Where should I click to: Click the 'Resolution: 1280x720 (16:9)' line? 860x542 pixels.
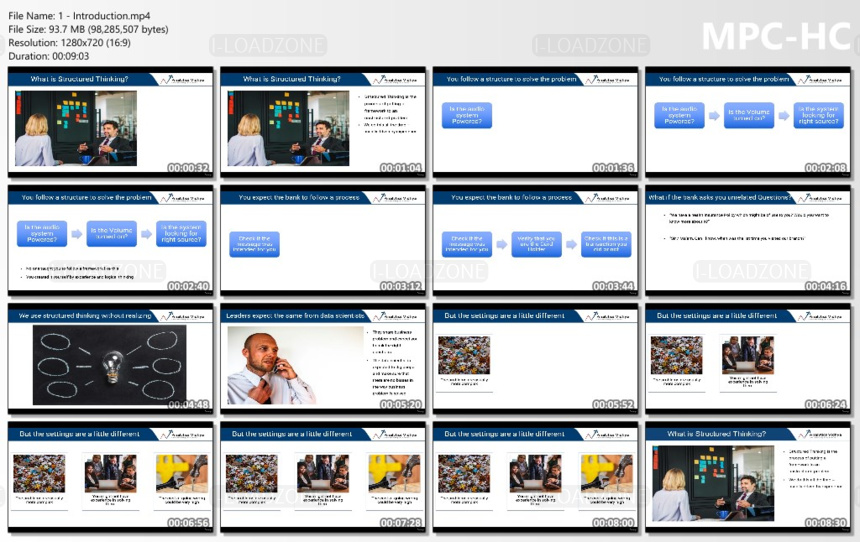coord(69,42)
